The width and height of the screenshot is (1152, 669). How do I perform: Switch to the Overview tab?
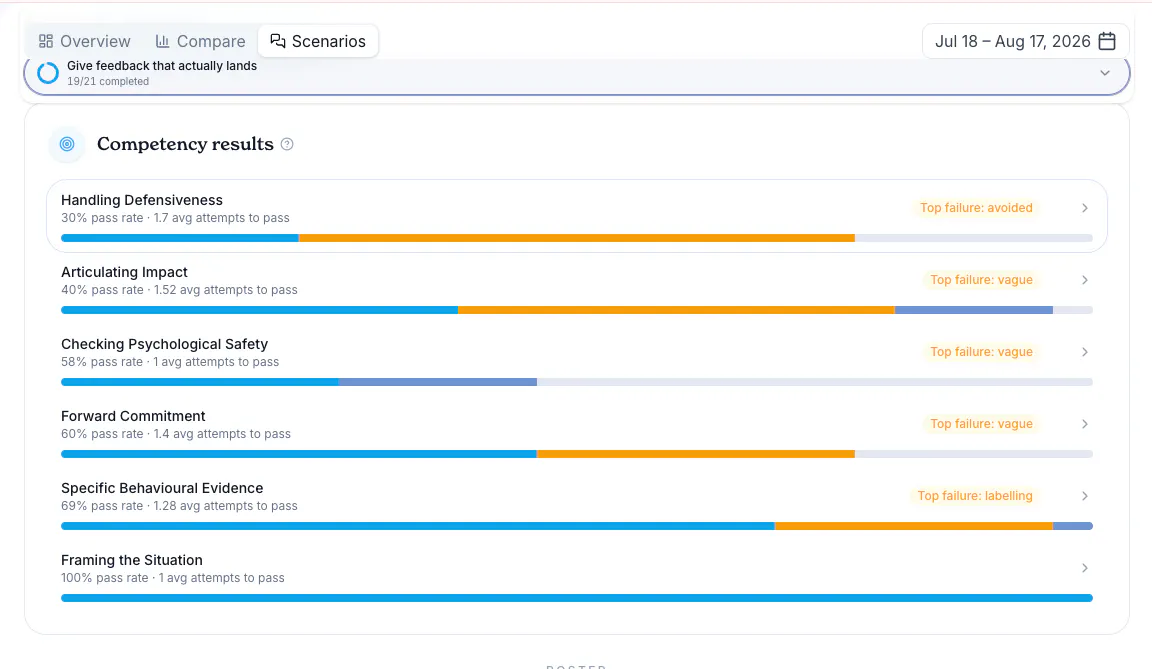84,41
